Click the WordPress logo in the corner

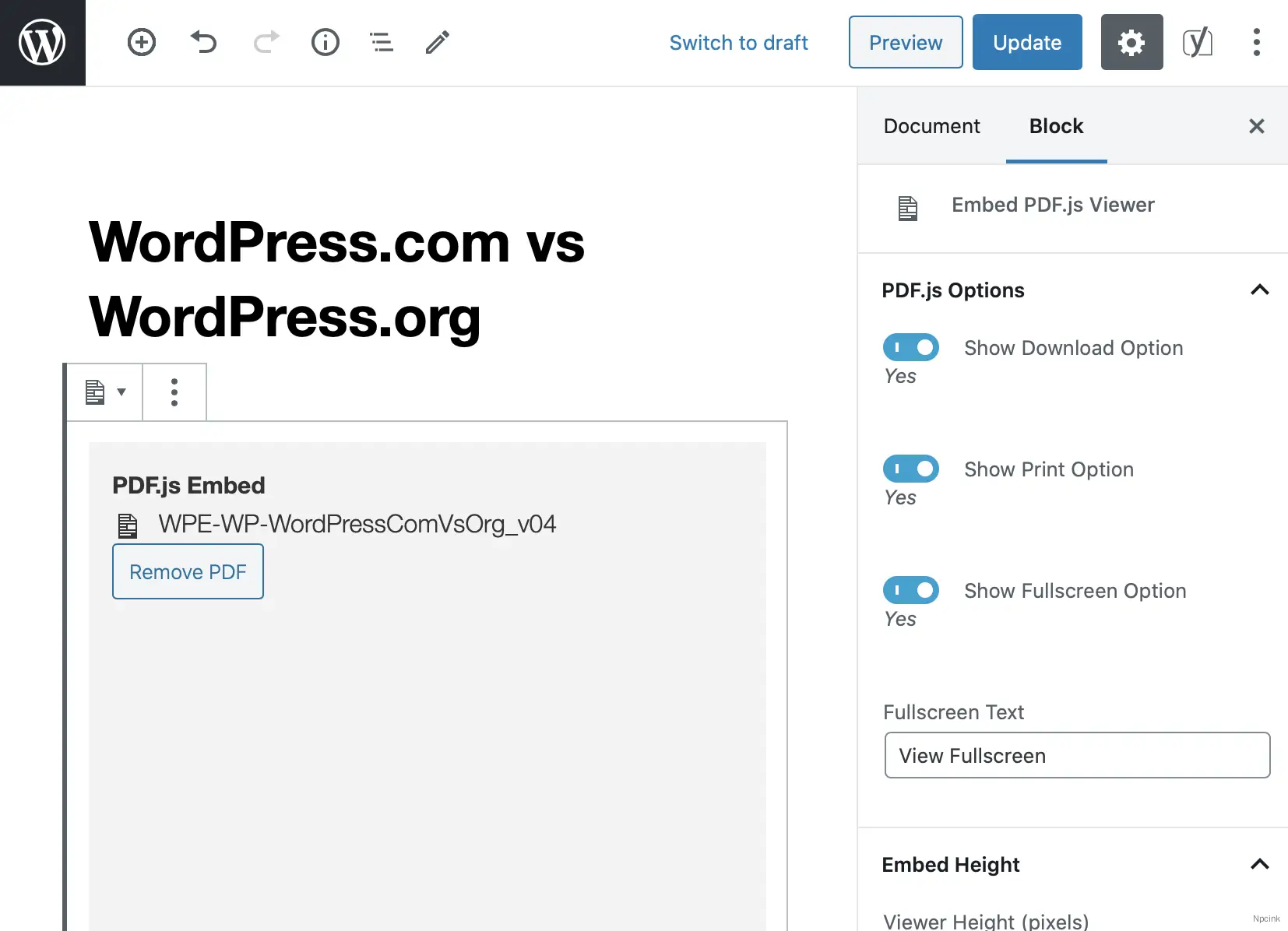[43, 42]
